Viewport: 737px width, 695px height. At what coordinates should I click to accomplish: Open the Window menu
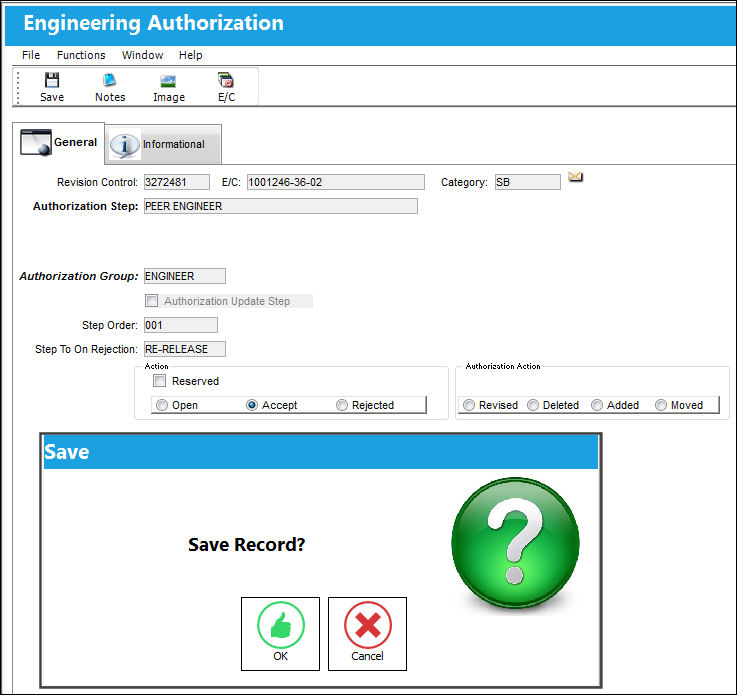(x=142, y=55)
